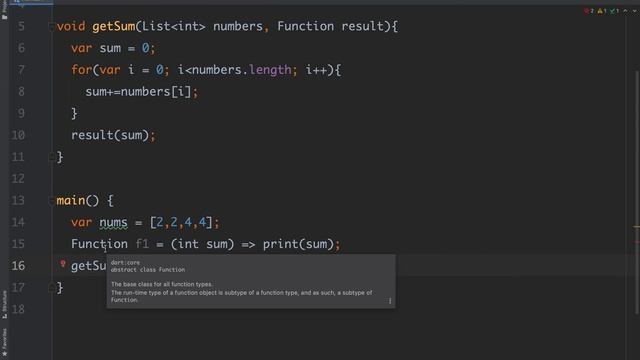Jump to previous highlighted error arrow

coord(625,11)
